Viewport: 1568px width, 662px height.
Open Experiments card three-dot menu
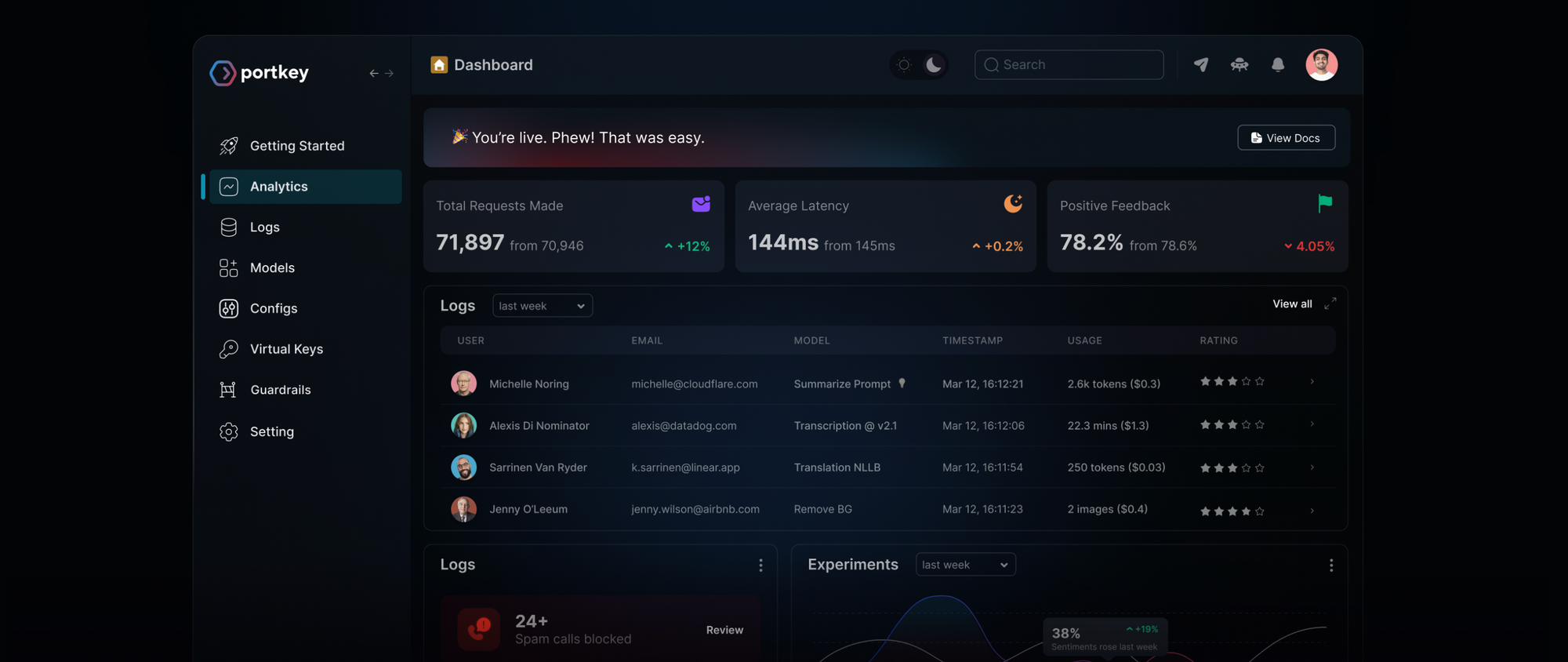pos(1330,565)
